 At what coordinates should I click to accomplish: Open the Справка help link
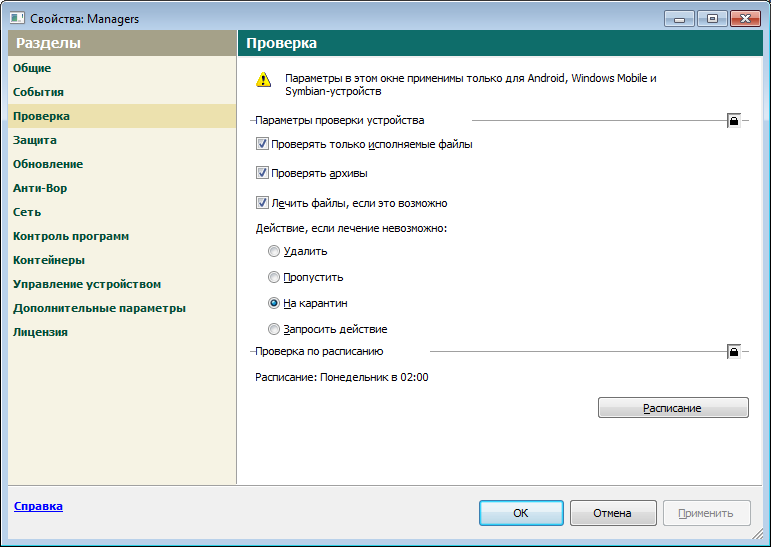coord(38,506)
